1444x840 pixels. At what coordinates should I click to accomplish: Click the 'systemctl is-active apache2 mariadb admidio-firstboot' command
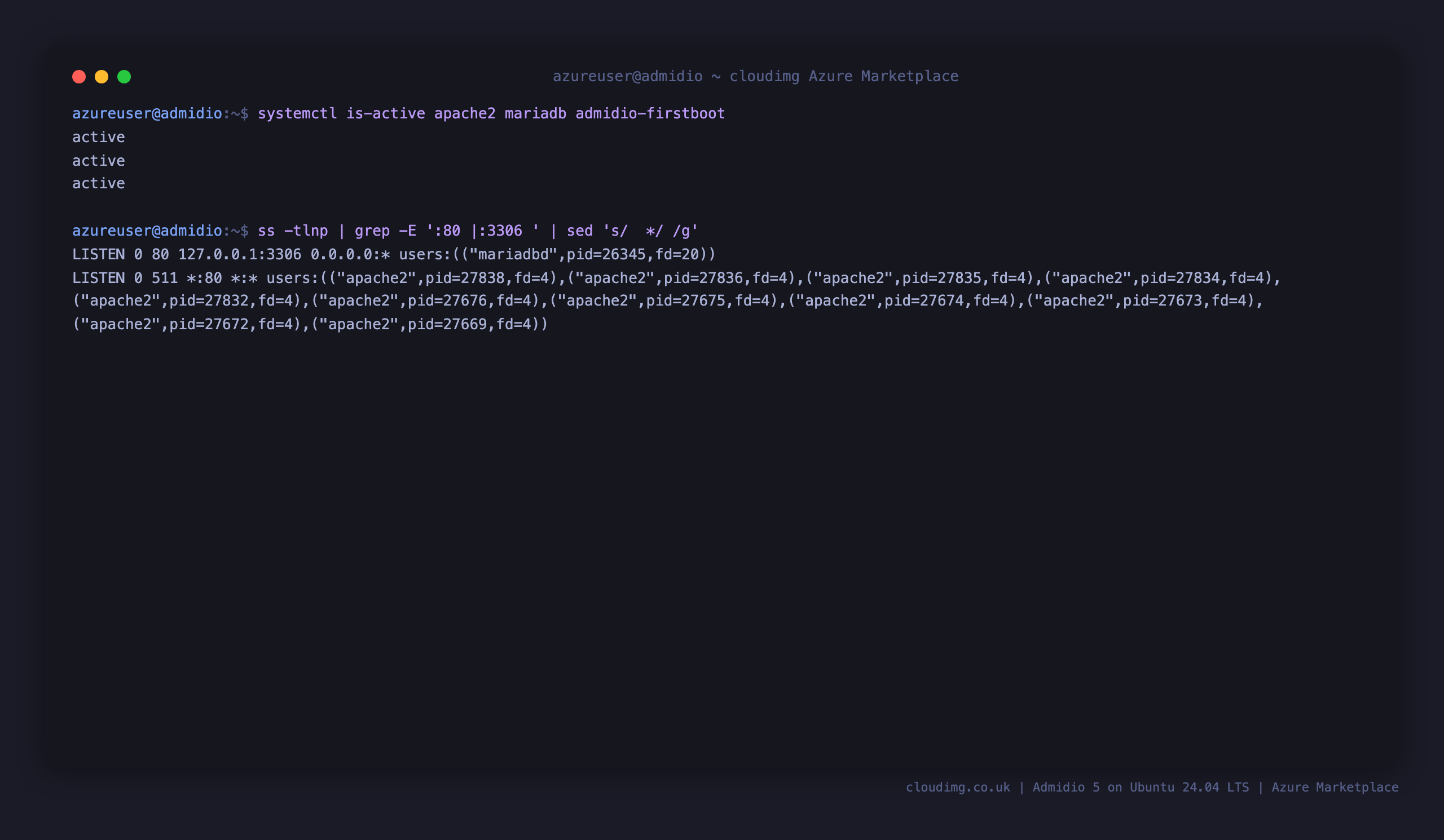click(x=491, y=113)
